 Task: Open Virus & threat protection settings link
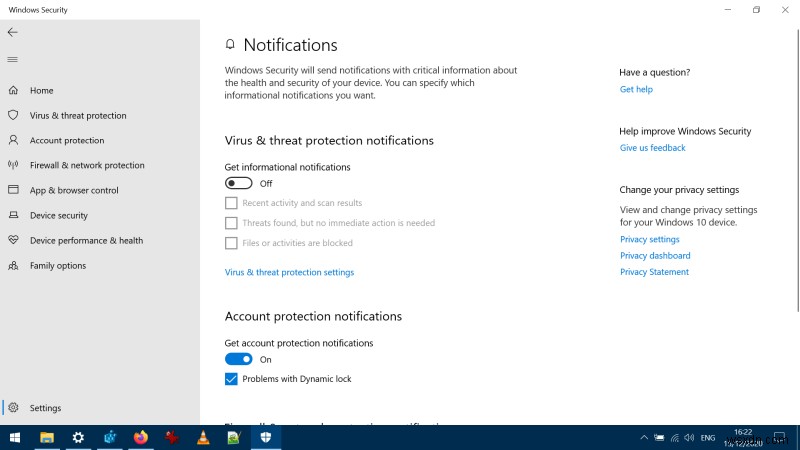289,272
